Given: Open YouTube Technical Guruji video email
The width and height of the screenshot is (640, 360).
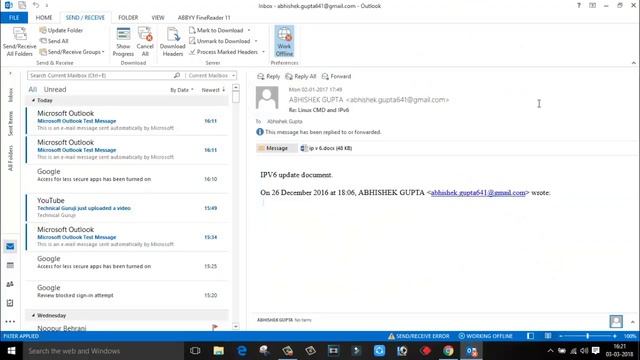Looking at the screenshot, I should coord(127,208).
